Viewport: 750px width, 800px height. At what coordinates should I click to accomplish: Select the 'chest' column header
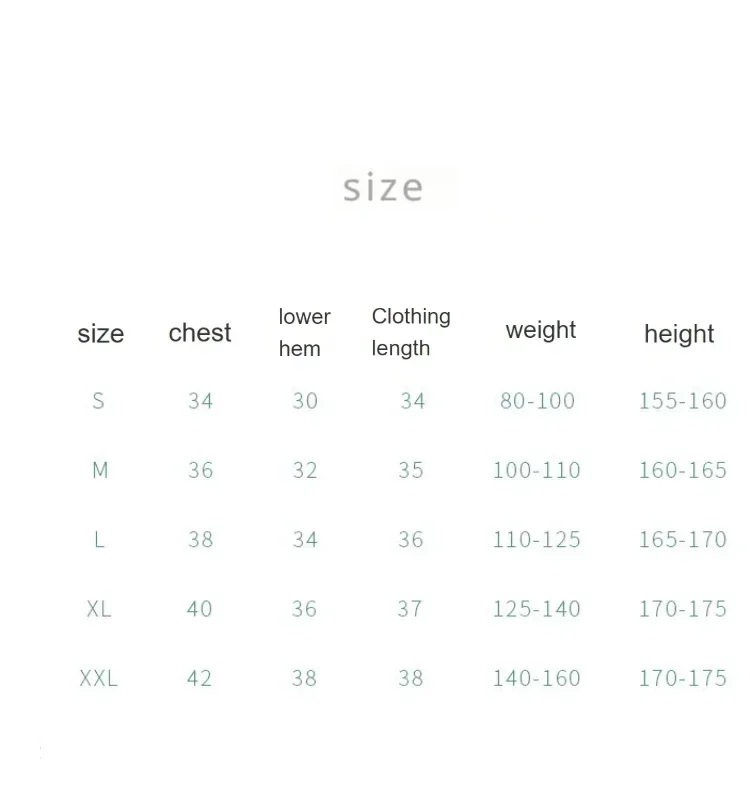pos(200,333)
